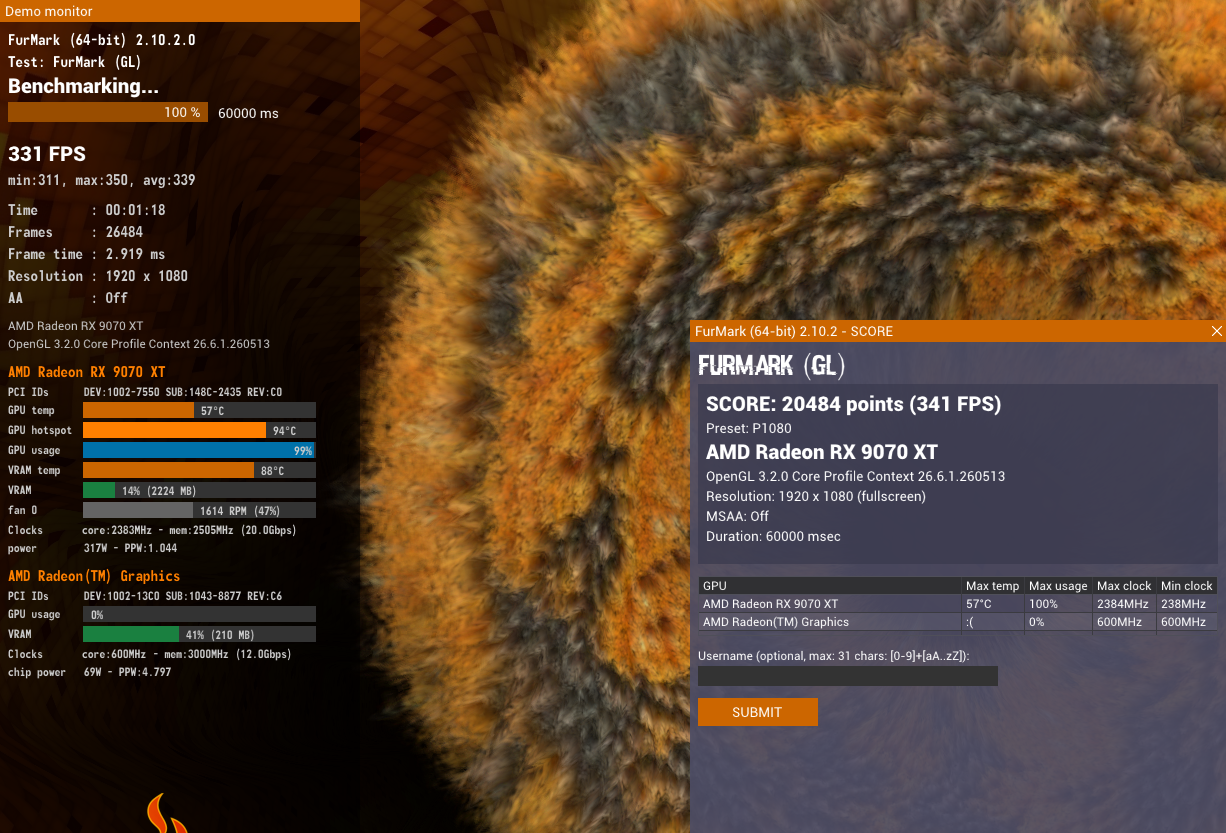Click the FURMARK (GL) heading in score dialog
Image resolution: width=1226 pixels, height=833 pixels.
pyautogui.click(x=771, y=366)
